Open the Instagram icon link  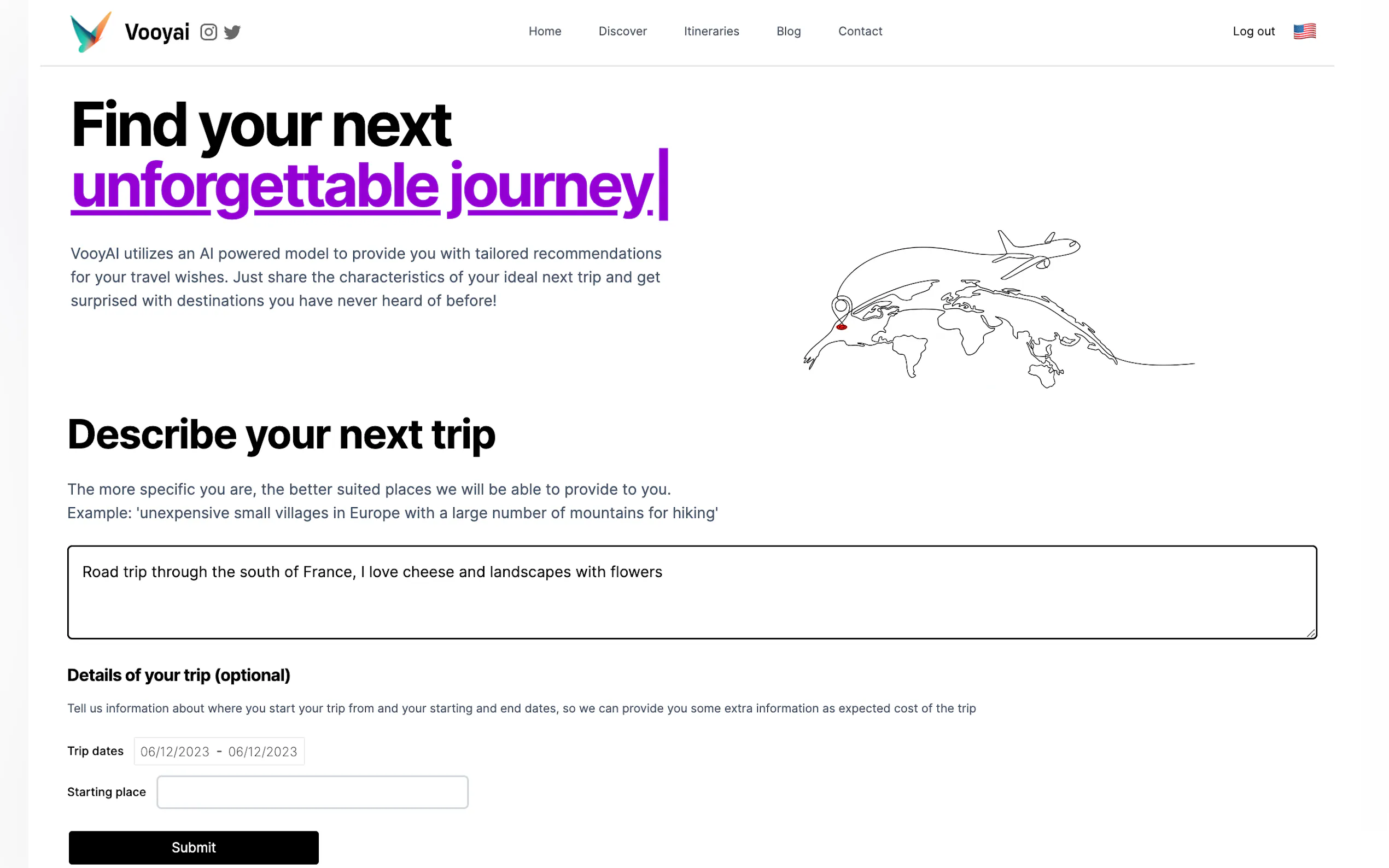coord(208,32)
